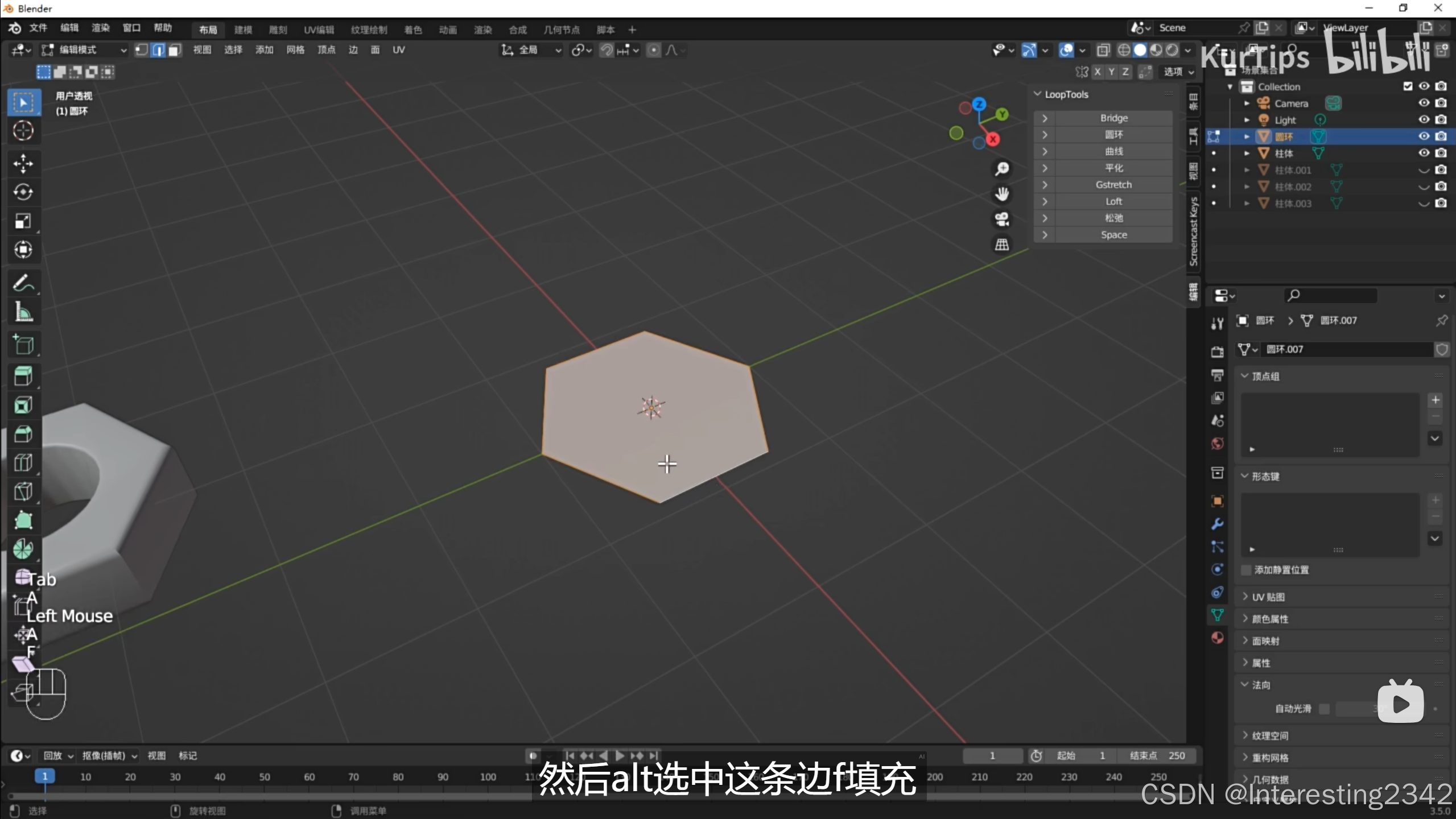Switch to face select mode

(x=175, y=50)
